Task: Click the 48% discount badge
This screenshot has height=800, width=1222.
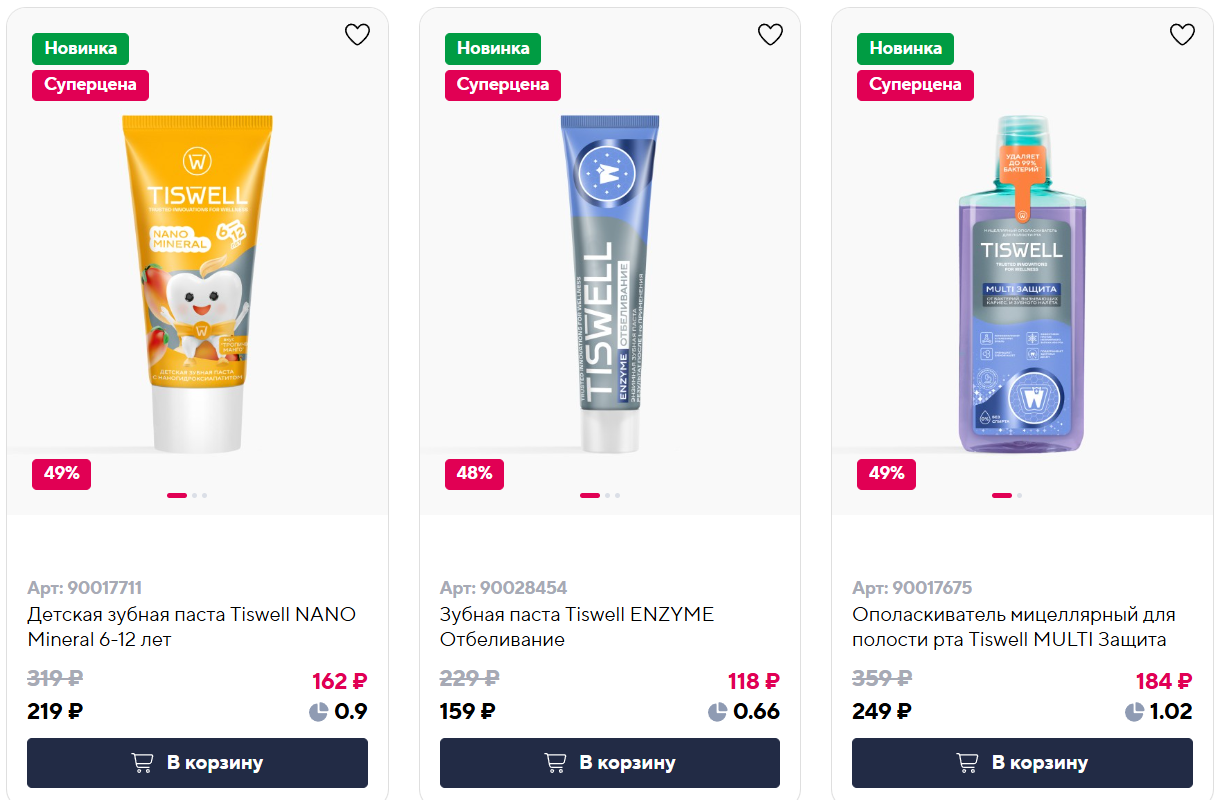Action: pyautogui.click(x=474, y=474)
